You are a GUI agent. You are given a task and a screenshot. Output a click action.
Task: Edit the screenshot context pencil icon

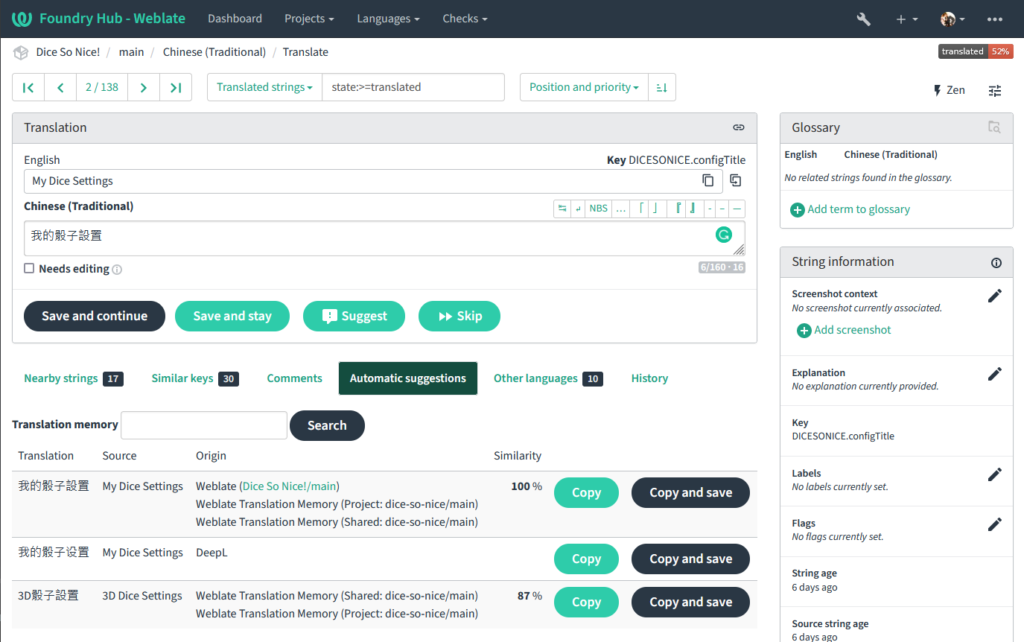tap(994, 296)
